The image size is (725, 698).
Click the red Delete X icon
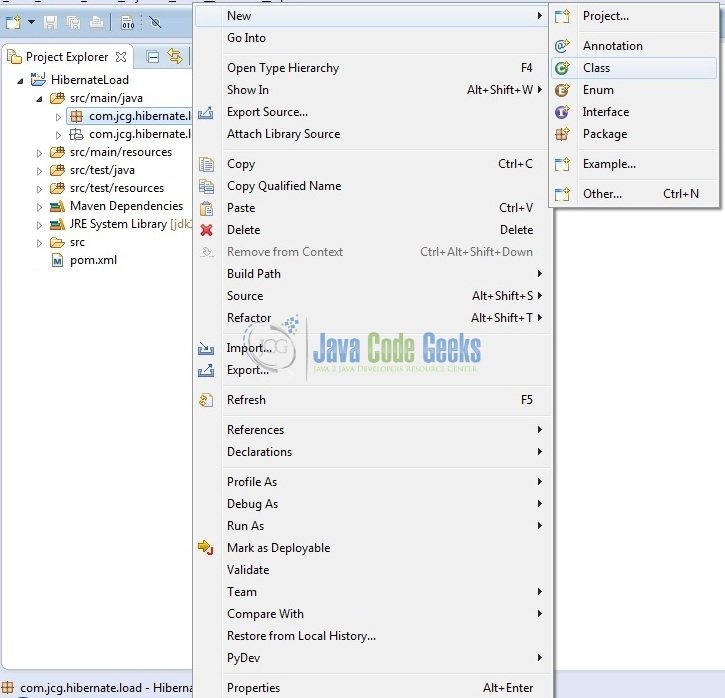[206, 230]
